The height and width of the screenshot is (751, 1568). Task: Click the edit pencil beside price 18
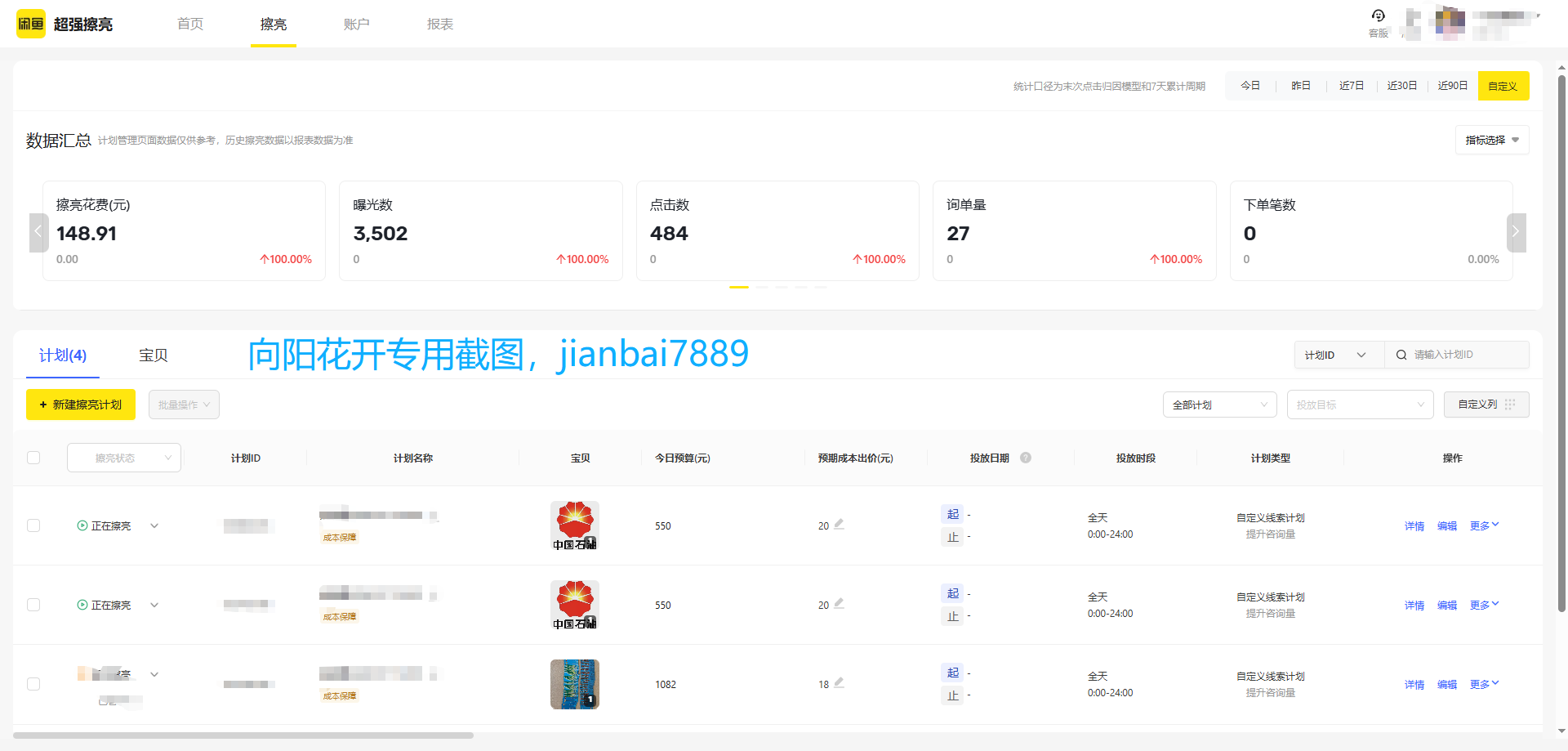click(x=839, y=682)
